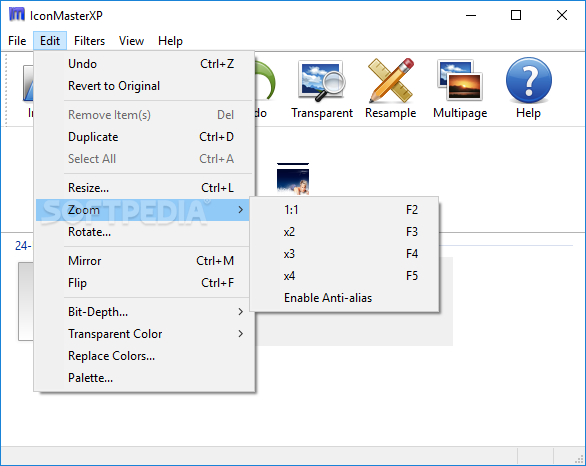This screenshot has height=466, width=586.
Task: Open Help from the toolbar question mark
Action: tap(528, 89)
